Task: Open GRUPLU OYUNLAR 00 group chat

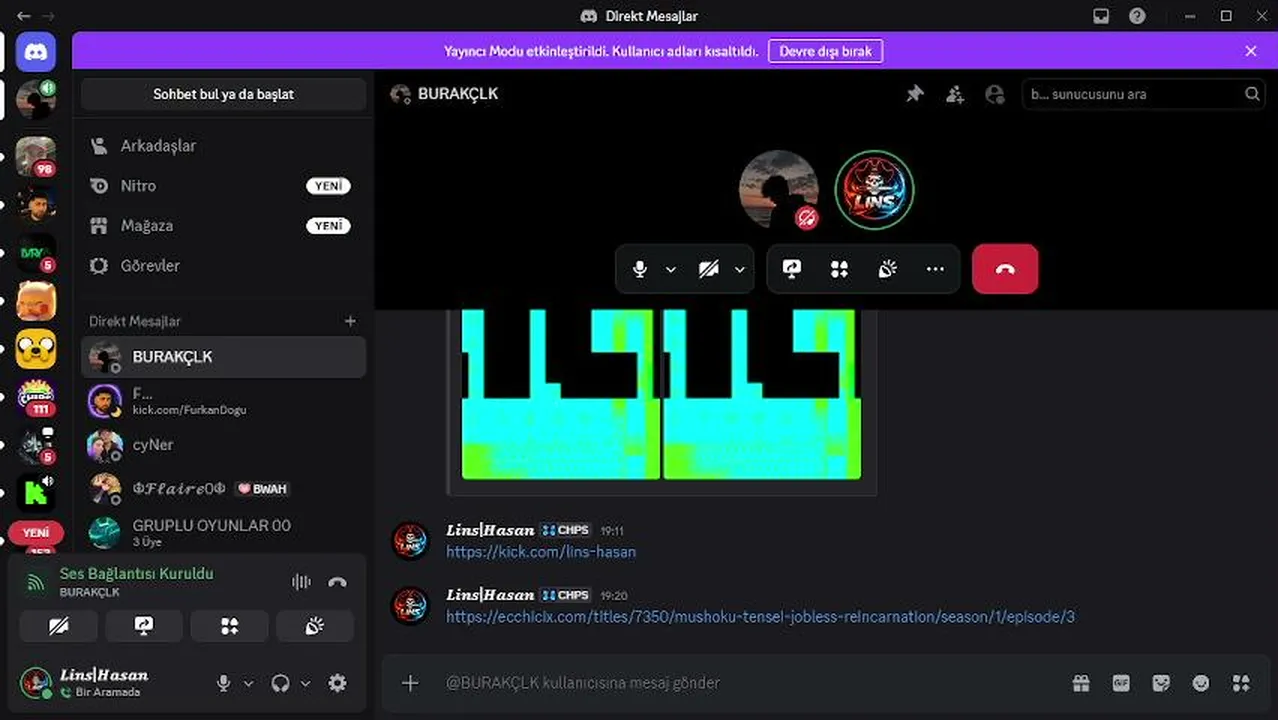Action: click(223, 532)
